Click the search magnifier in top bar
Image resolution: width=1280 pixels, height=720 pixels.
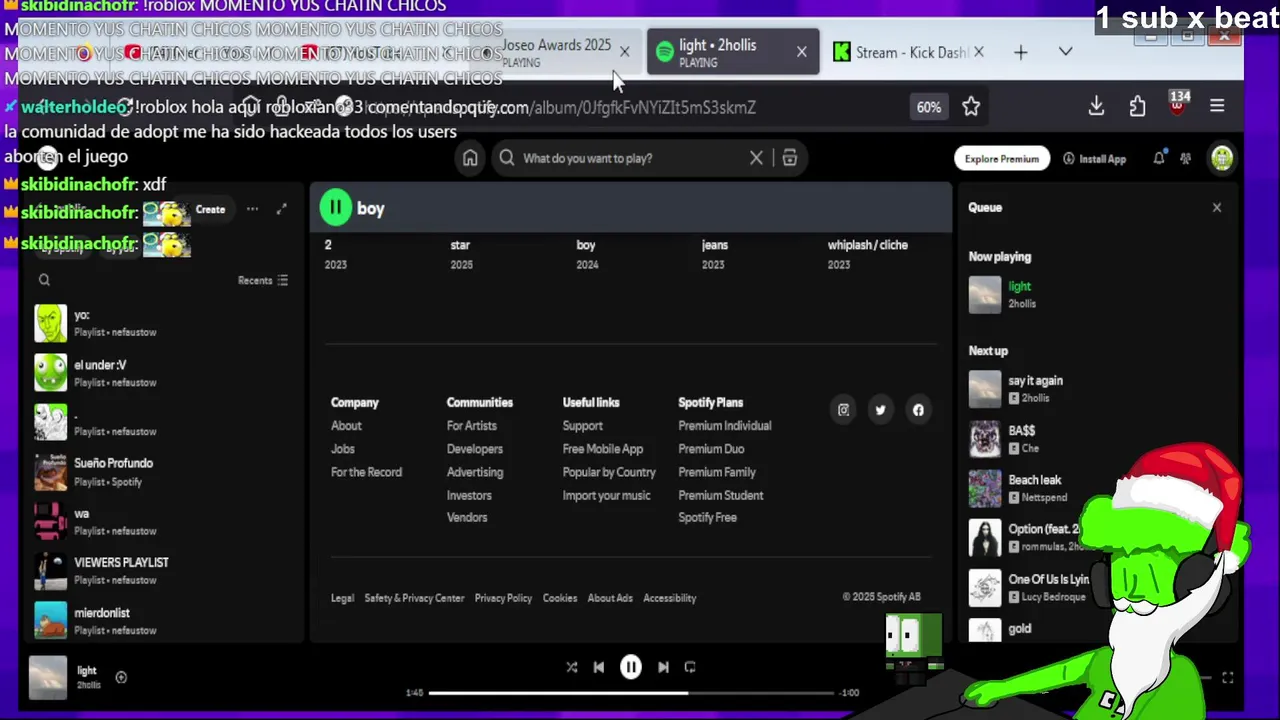tap(507, 158)
